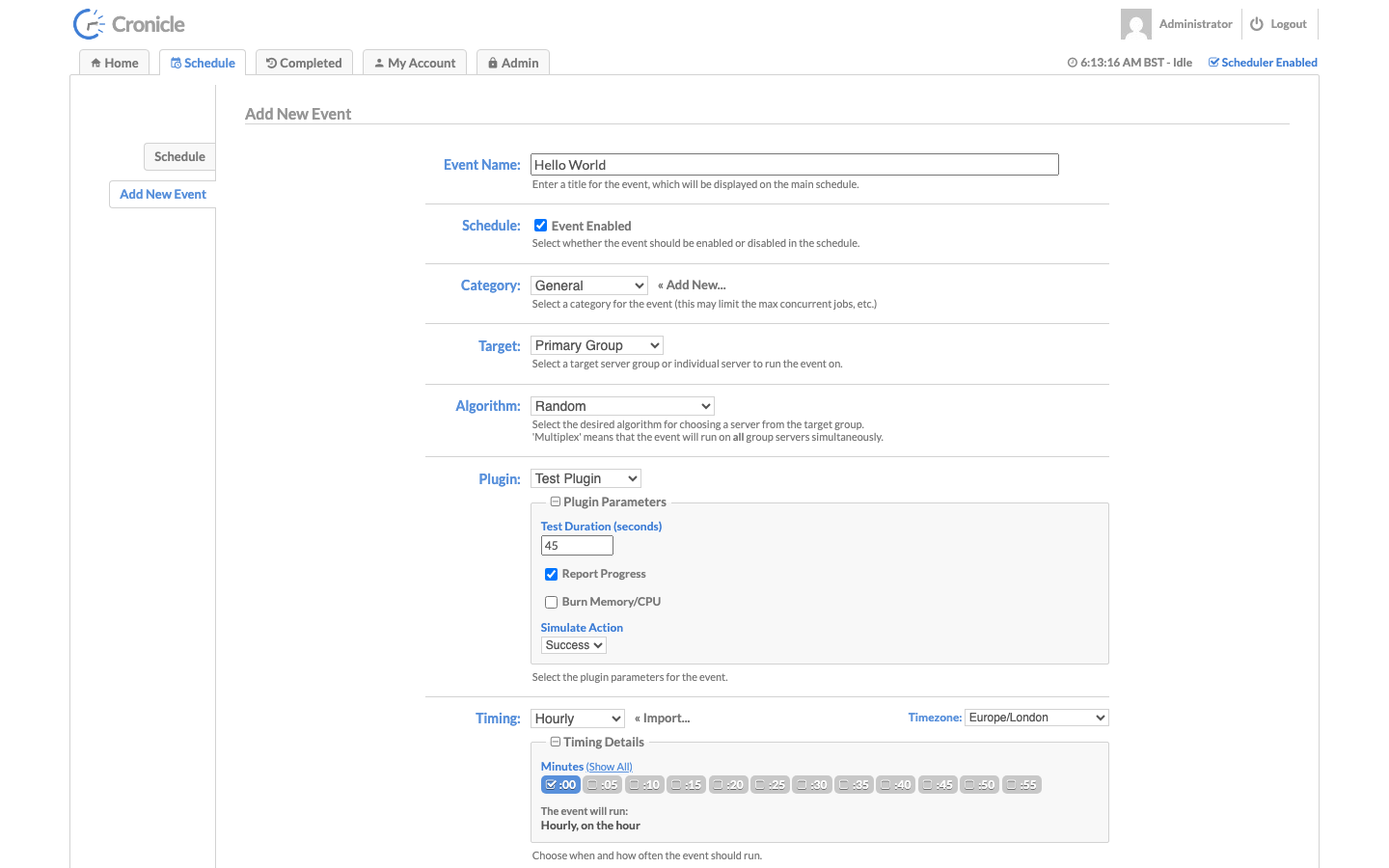Open the Simulate Action dropdown
The height and width of the screenshot is (868, 1389).
tap(574, 645)
